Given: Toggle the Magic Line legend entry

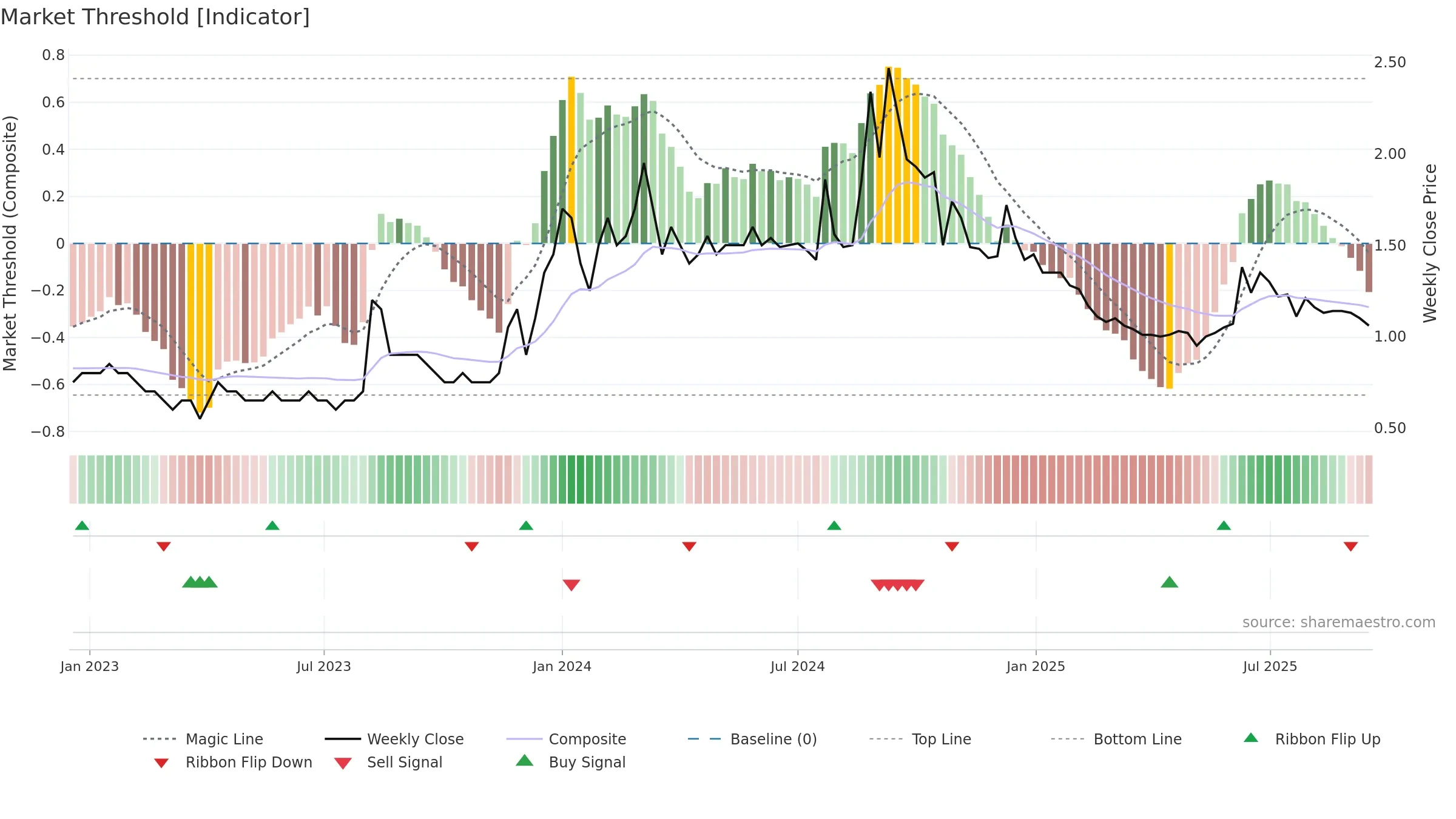Looking at the screenshot, I should pyautogui.click(x=203, y=739).
